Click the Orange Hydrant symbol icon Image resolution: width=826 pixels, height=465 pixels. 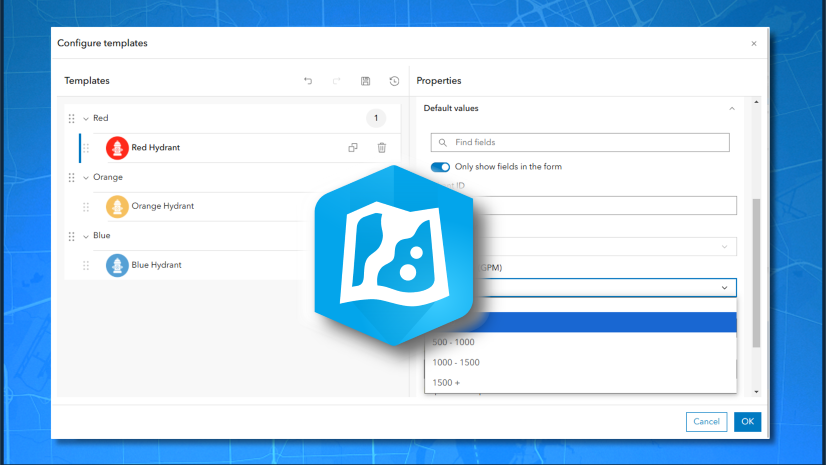tap(117, 206)
